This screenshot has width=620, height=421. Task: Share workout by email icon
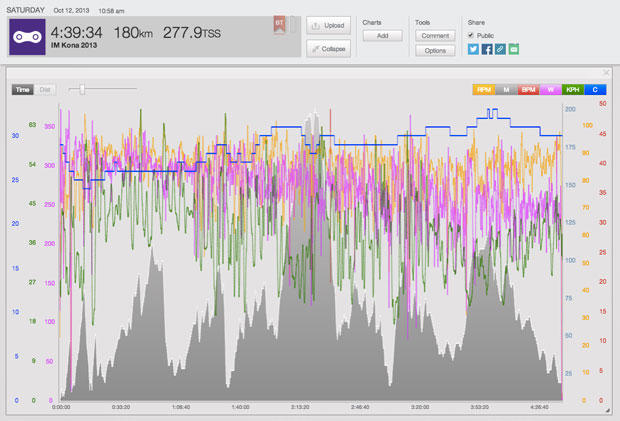coord(514,48)
